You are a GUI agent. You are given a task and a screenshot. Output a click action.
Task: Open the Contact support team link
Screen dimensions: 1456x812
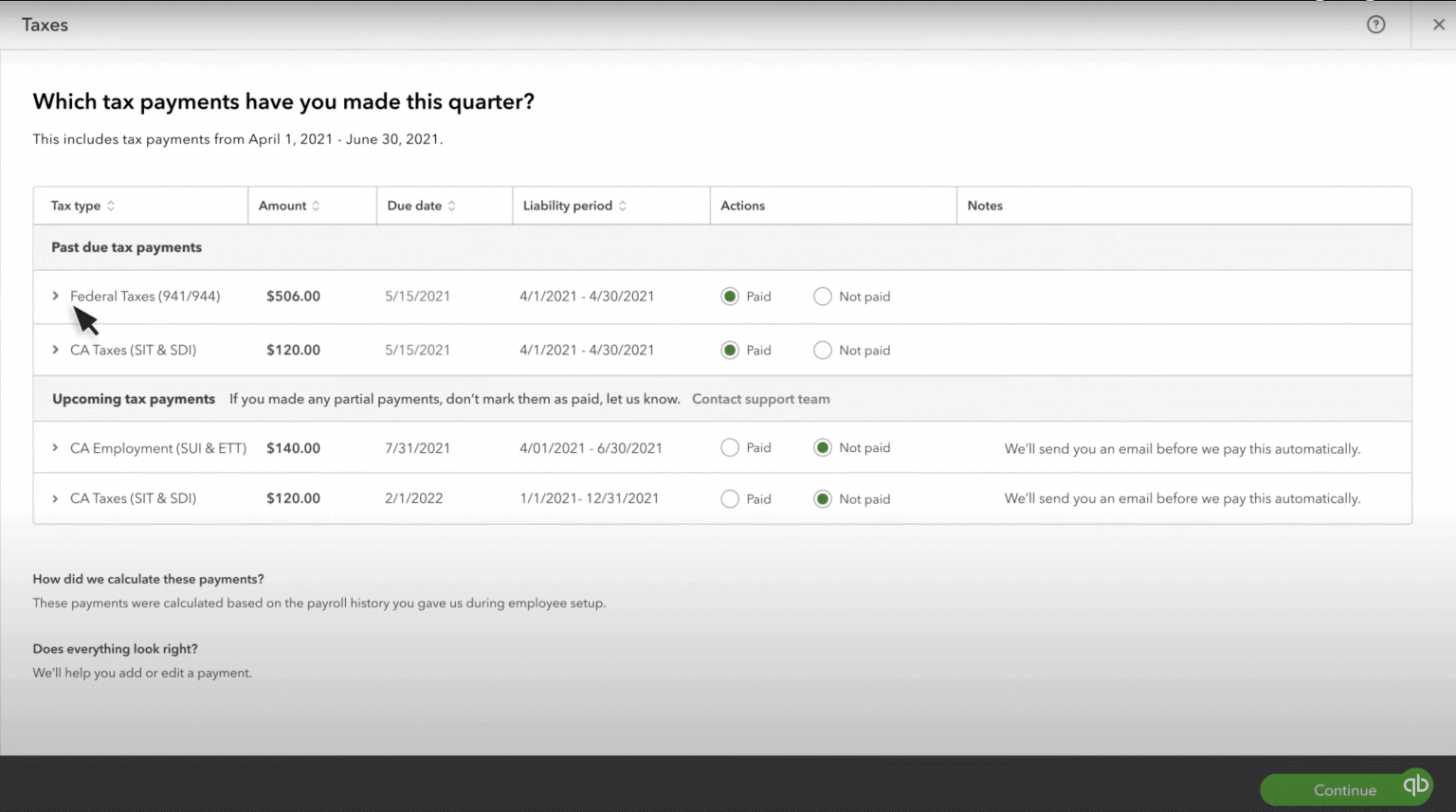click(x=761, y=399)
